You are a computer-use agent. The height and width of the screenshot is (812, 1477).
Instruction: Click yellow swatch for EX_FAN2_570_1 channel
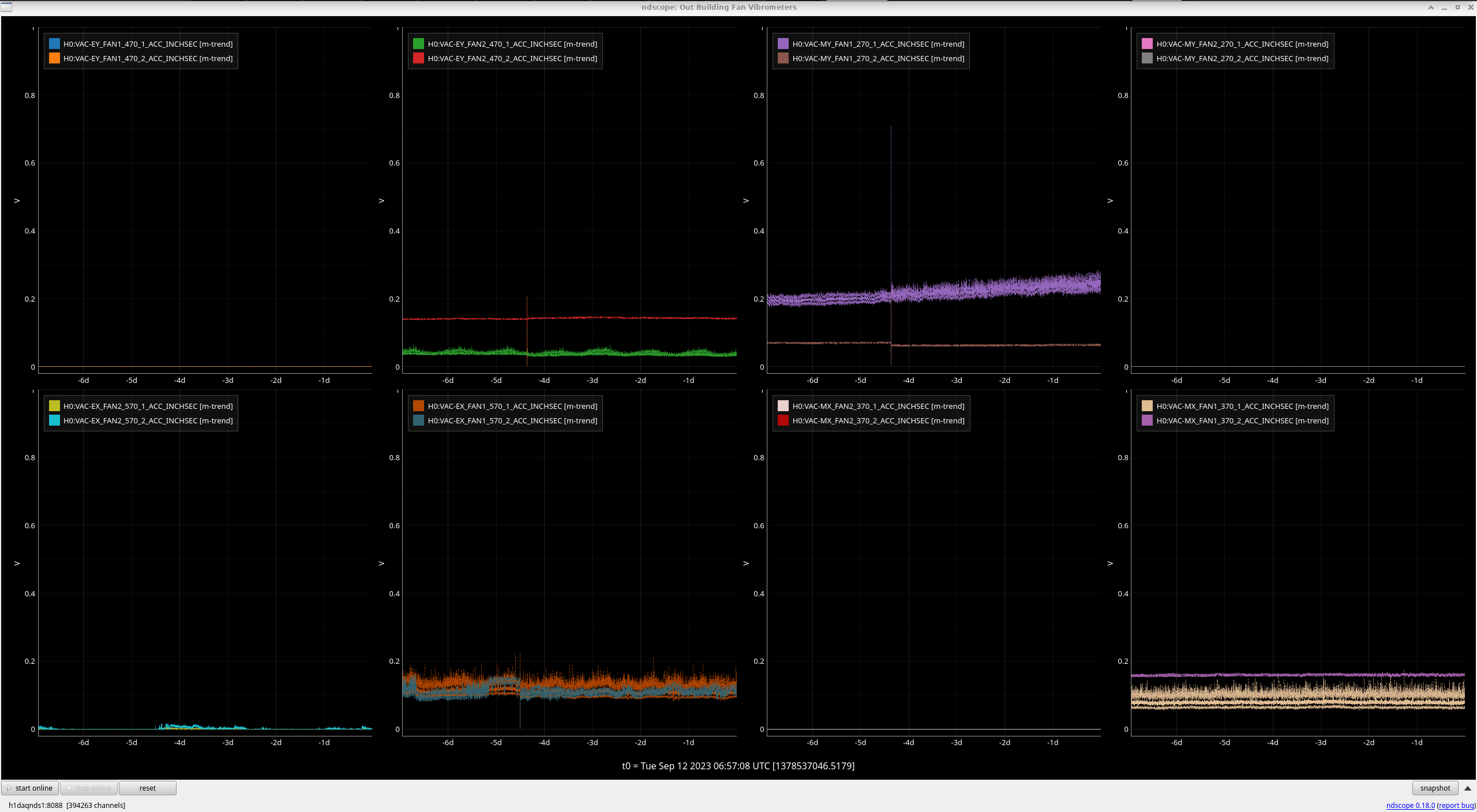click(x=54, y=406)
